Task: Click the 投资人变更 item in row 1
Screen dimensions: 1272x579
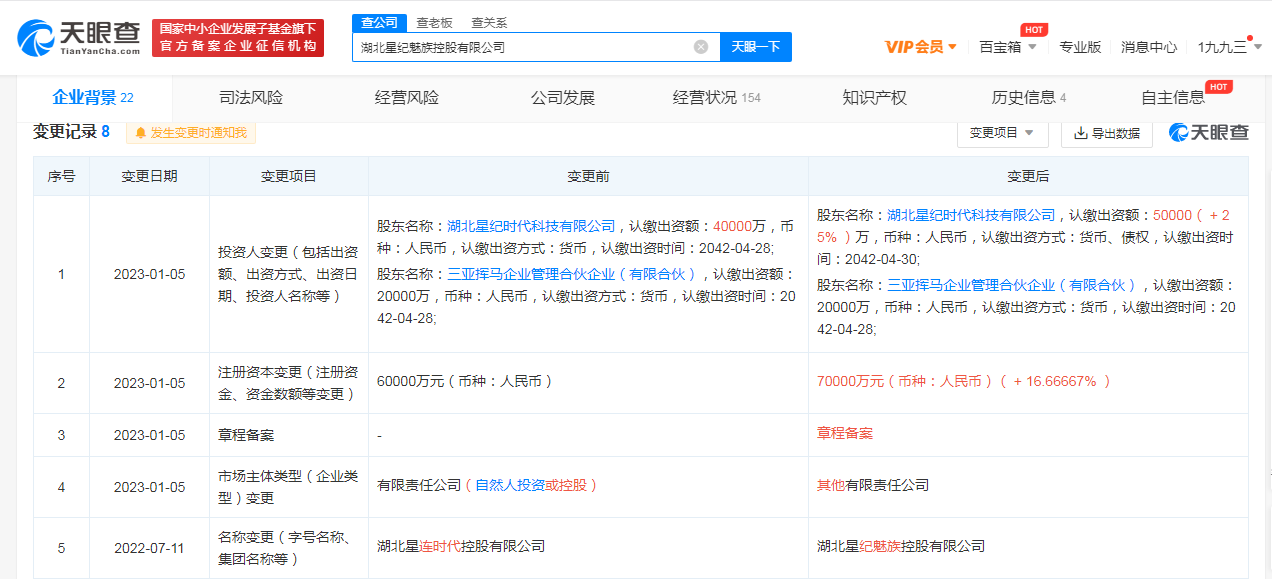Action: [288, 274]
